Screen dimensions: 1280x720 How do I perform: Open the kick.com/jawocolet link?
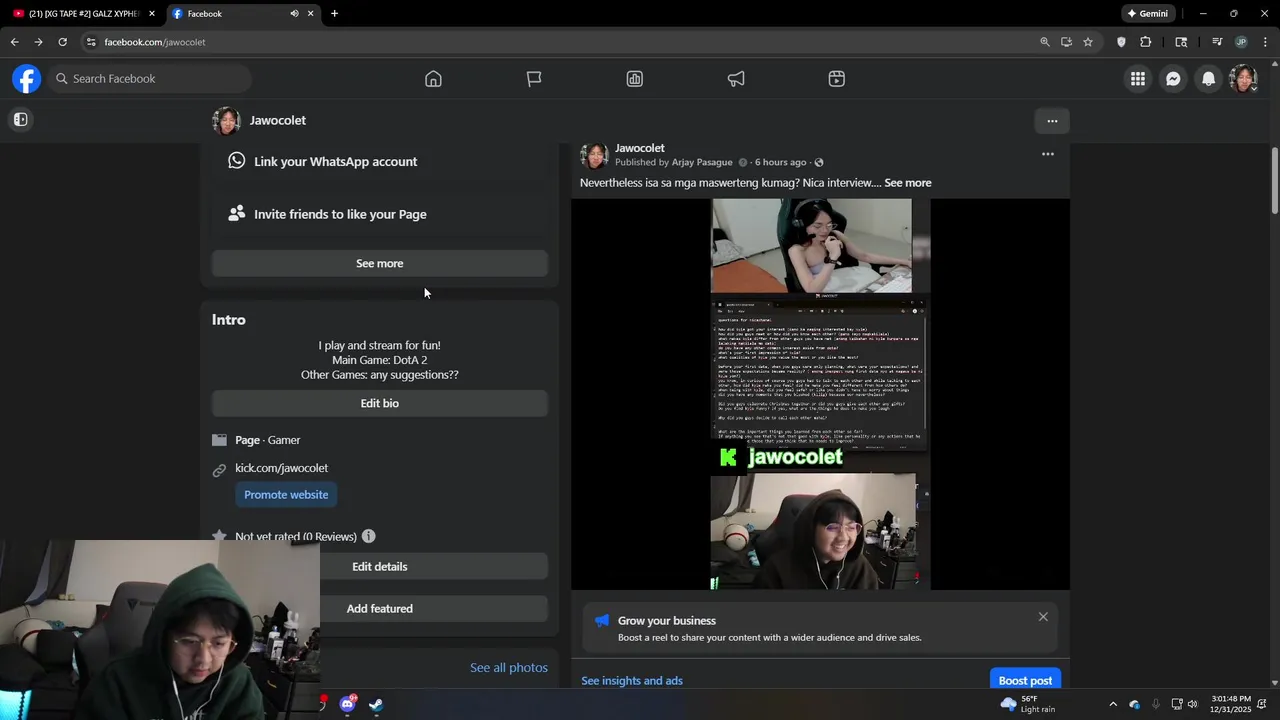281,468
